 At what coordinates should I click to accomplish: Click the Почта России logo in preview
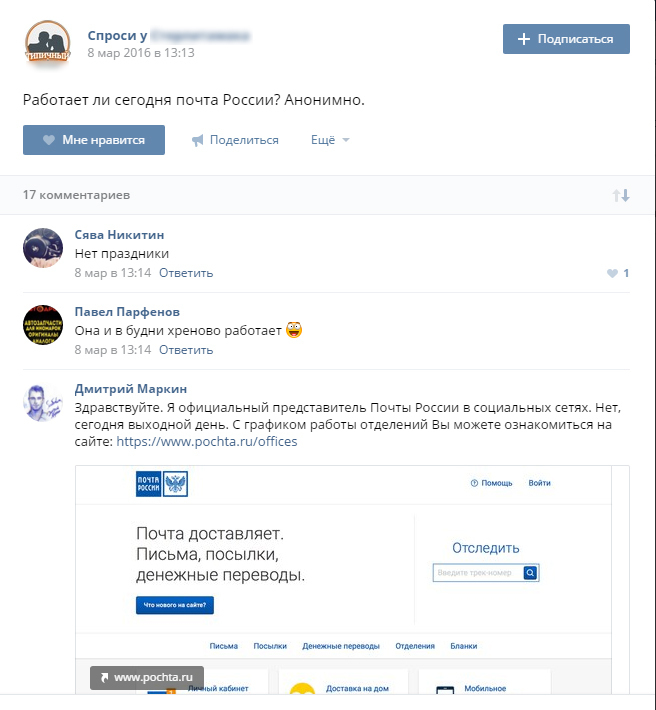(162, 484)
